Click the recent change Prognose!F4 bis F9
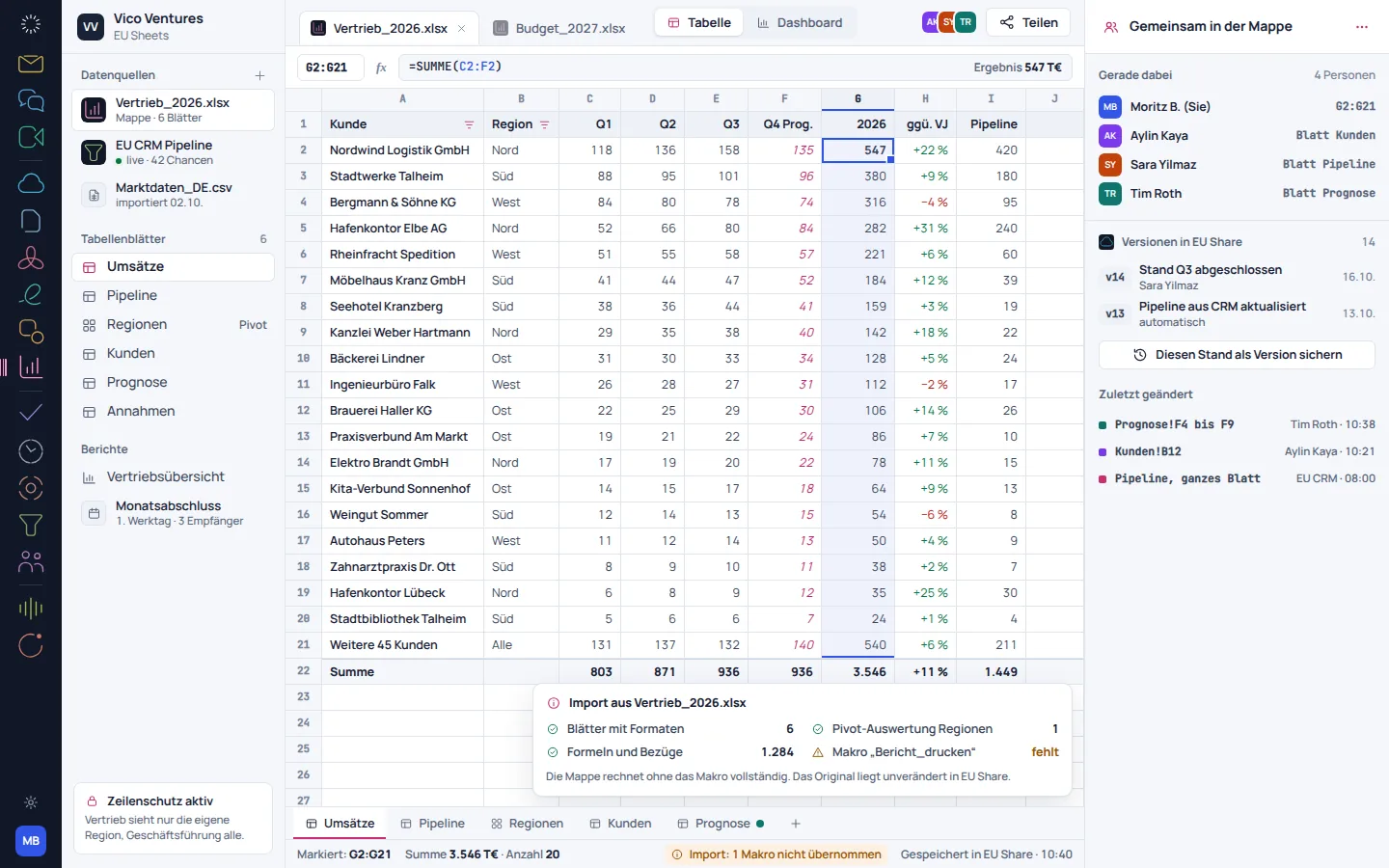Image resolution: width=1389 pixels, height=868 pixels. pos(1238,424)
